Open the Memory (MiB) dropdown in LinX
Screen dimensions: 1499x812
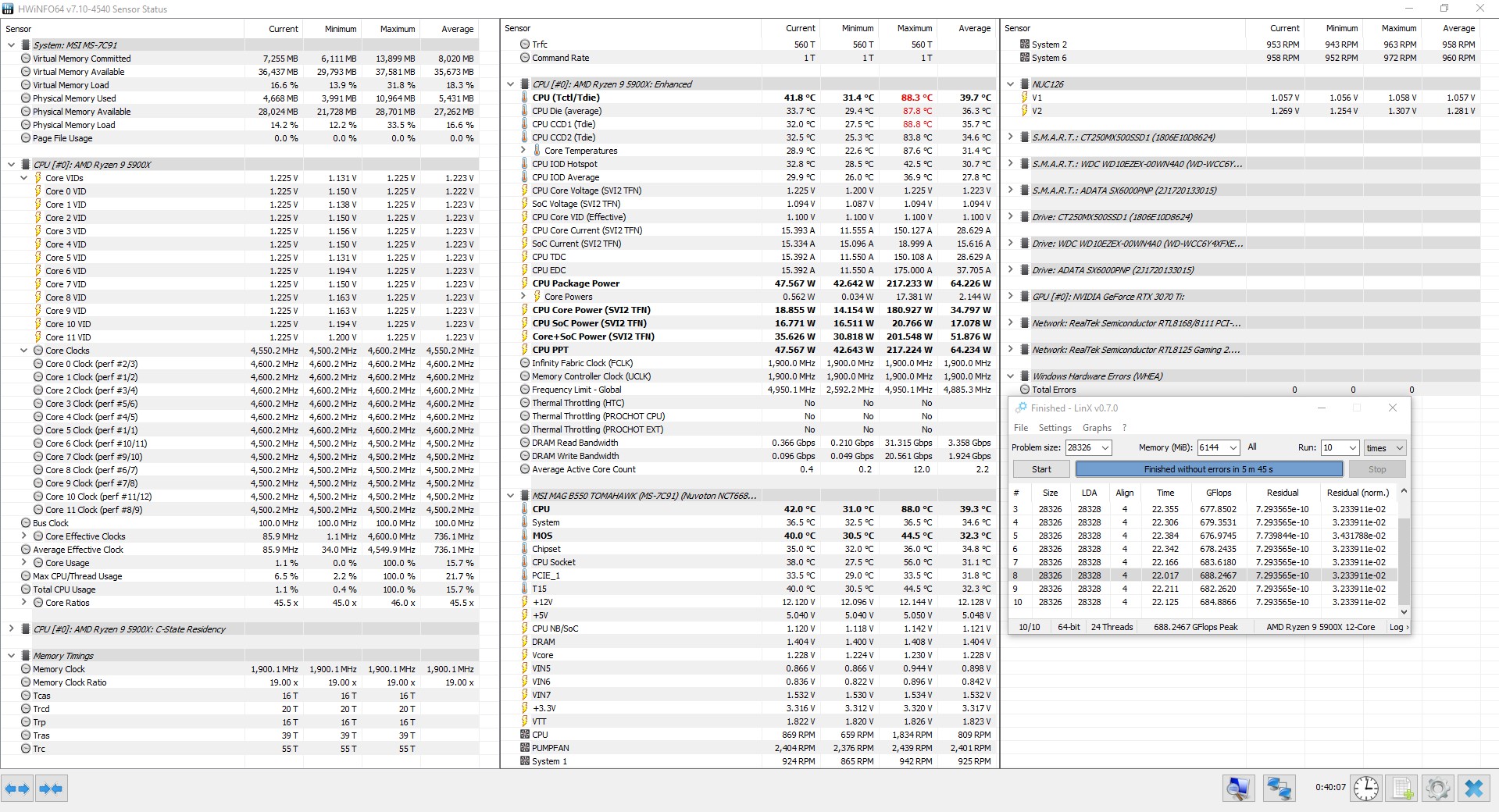click(1233, 448)
